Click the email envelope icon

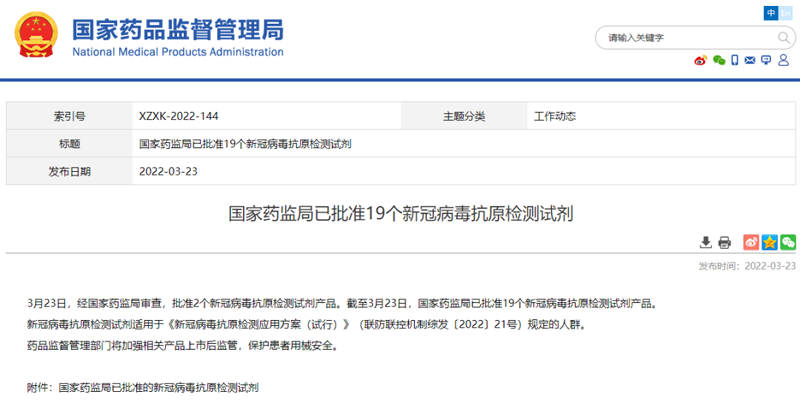[750, 61]
